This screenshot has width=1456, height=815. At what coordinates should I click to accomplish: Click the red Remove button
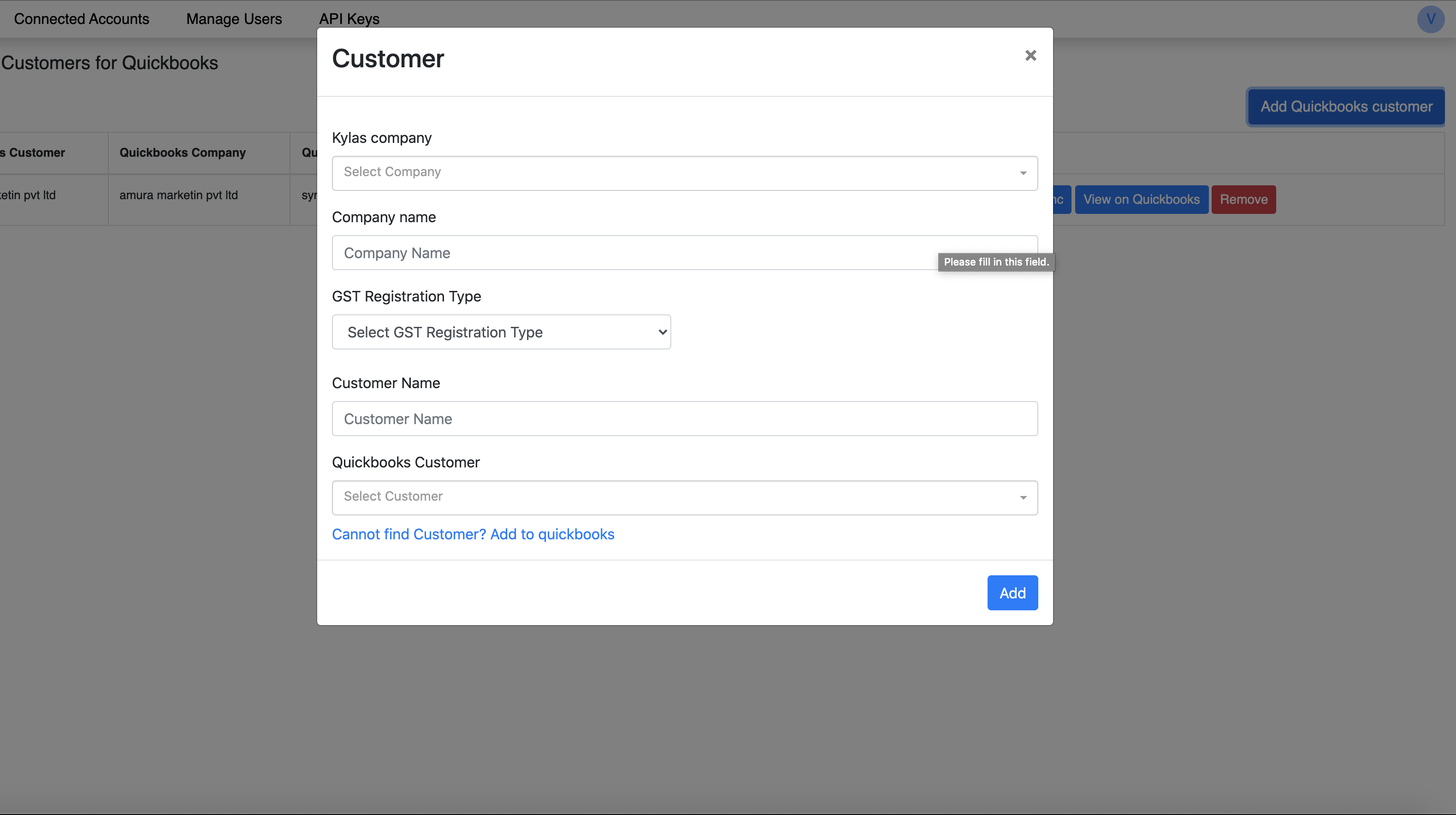coord(1243,200)
